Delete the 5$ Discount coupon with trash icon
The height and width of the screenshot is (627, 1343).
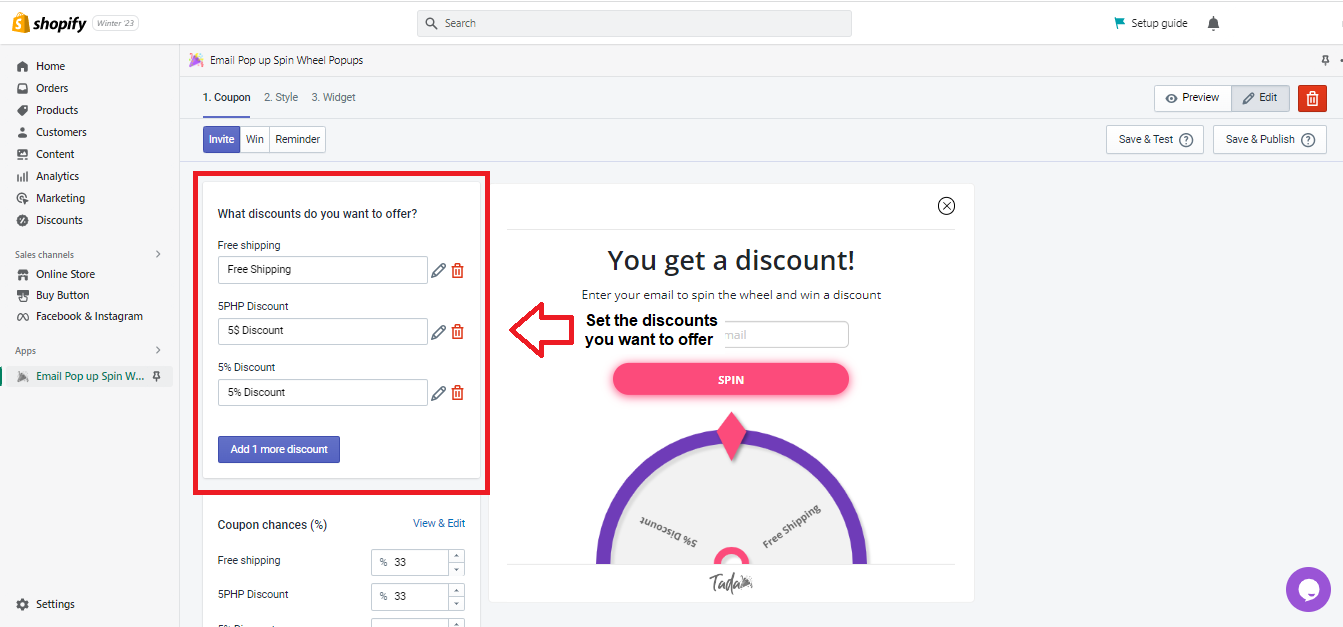coord(457,332)
